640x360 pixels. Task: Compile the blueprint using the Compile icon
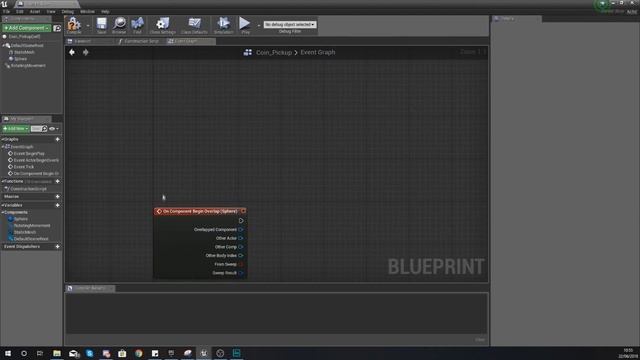coord(74,24)
